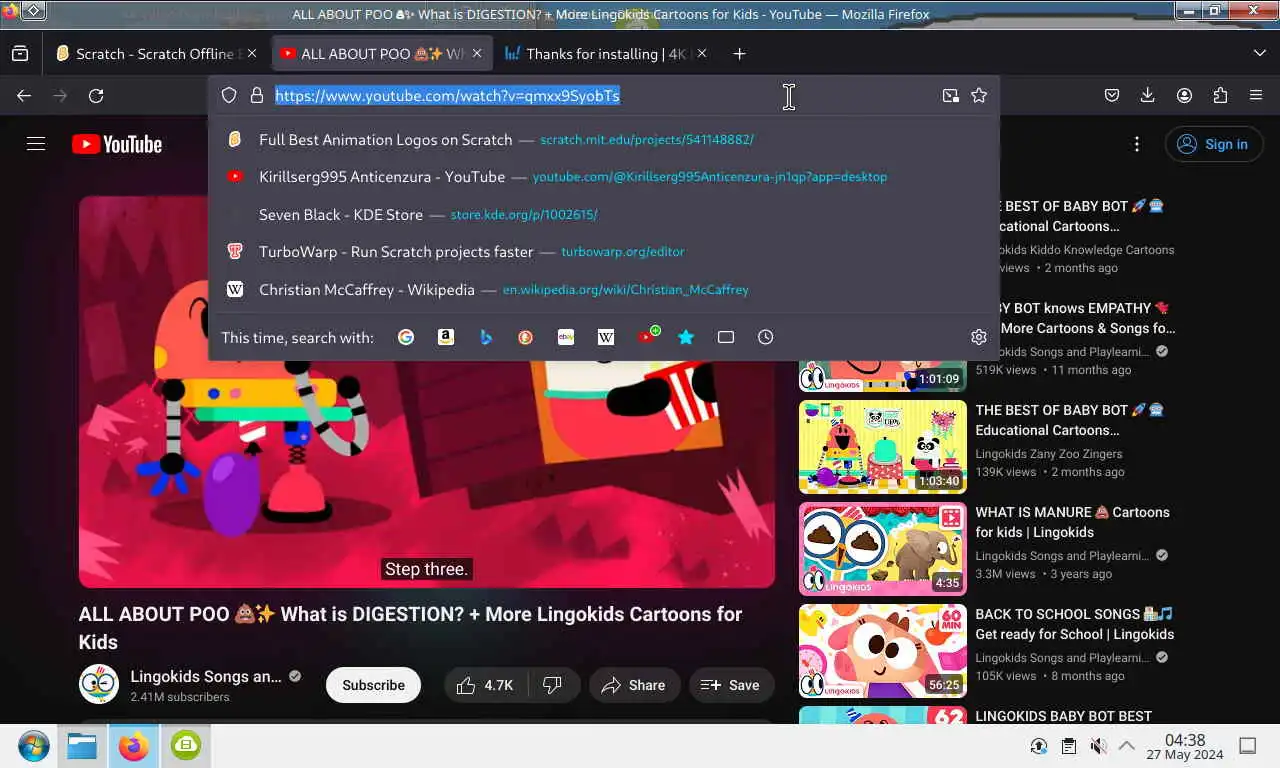
Task: Open the Firefox downloads panel
Action: (x=1148, y=95)
